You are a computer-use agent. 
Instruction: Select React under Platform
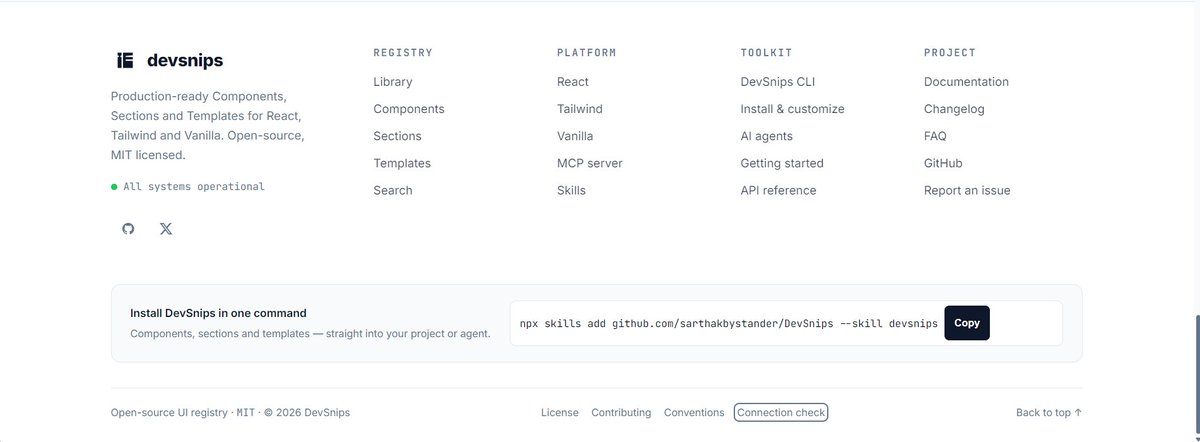pyautogui.click(x=573, y=82)
